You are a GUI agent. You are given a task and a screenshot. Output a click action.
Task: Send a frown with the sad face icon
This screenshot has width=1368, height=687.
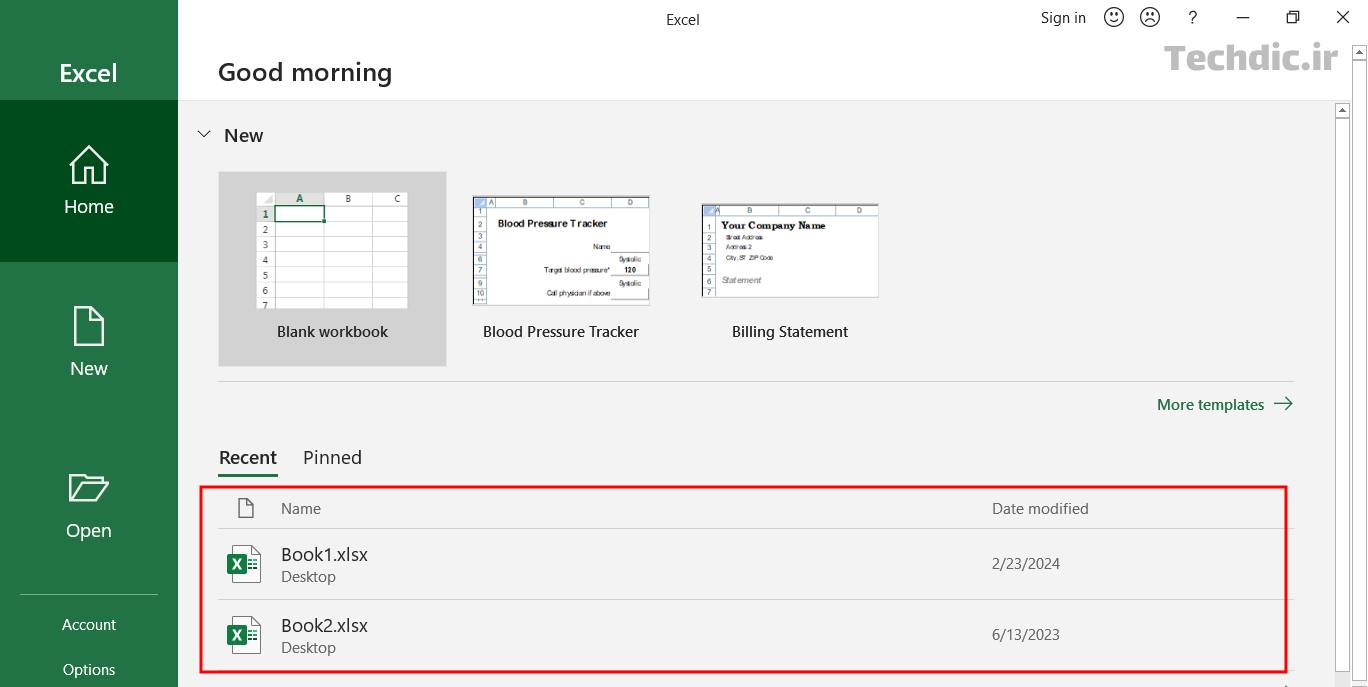click(1150, 17)
